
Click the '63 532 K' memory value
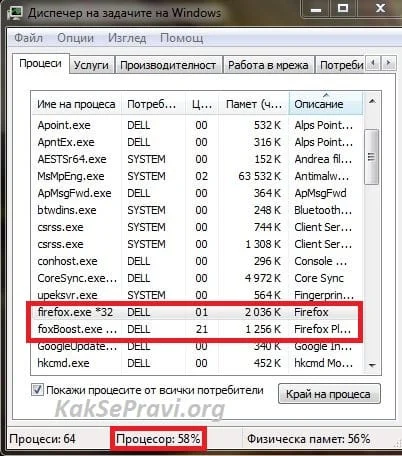click(x=260, y=176)
